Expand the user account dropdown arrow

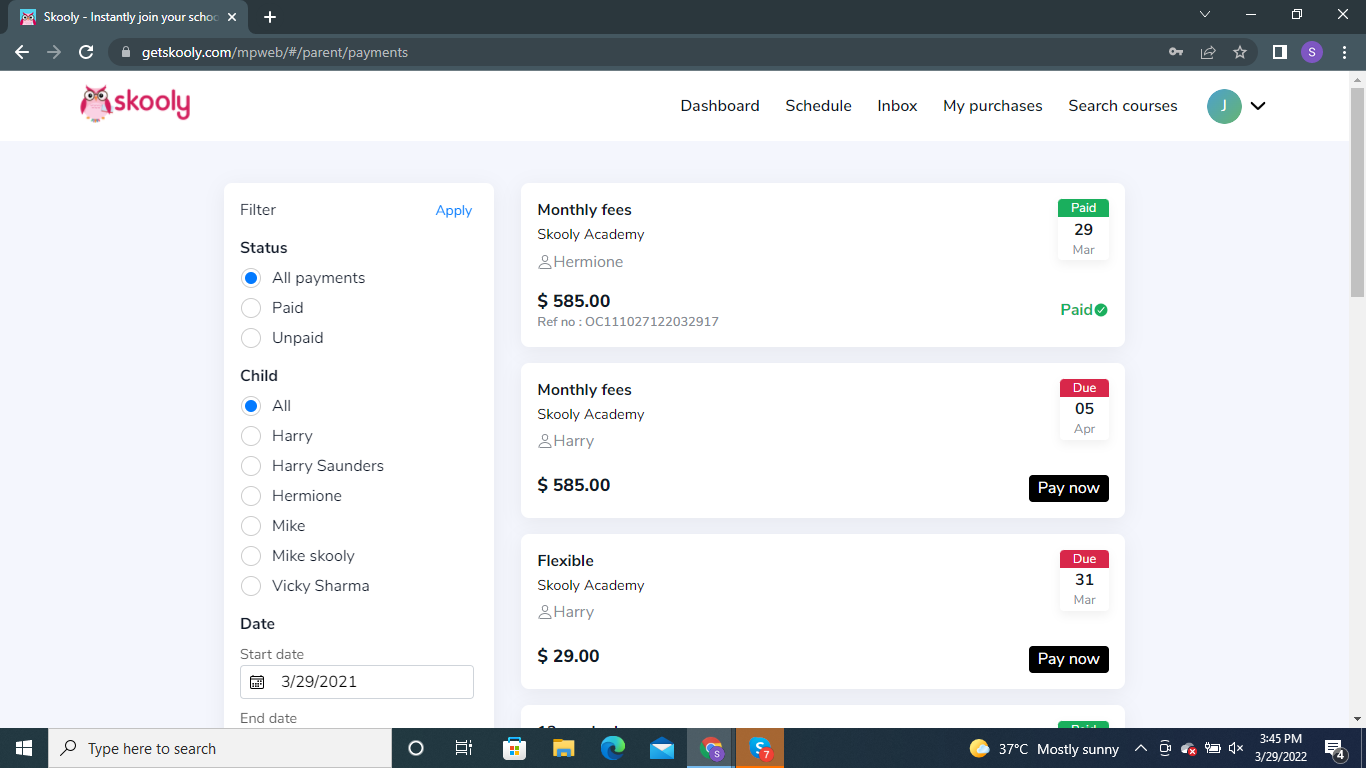(1258, 106)
